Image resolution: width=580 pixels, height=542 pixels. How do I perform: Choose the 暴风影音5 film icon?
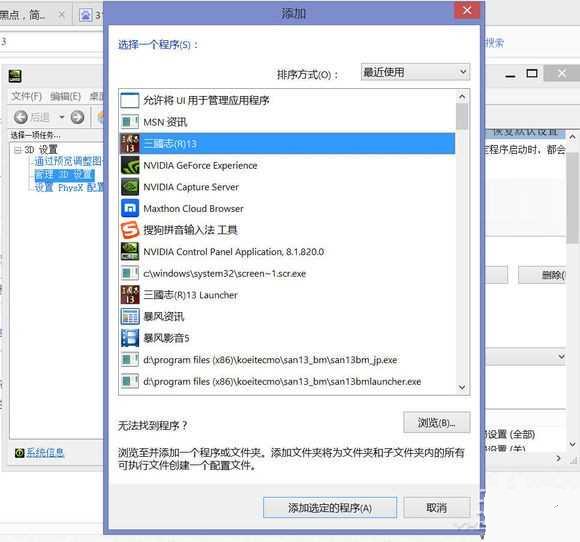130,338
